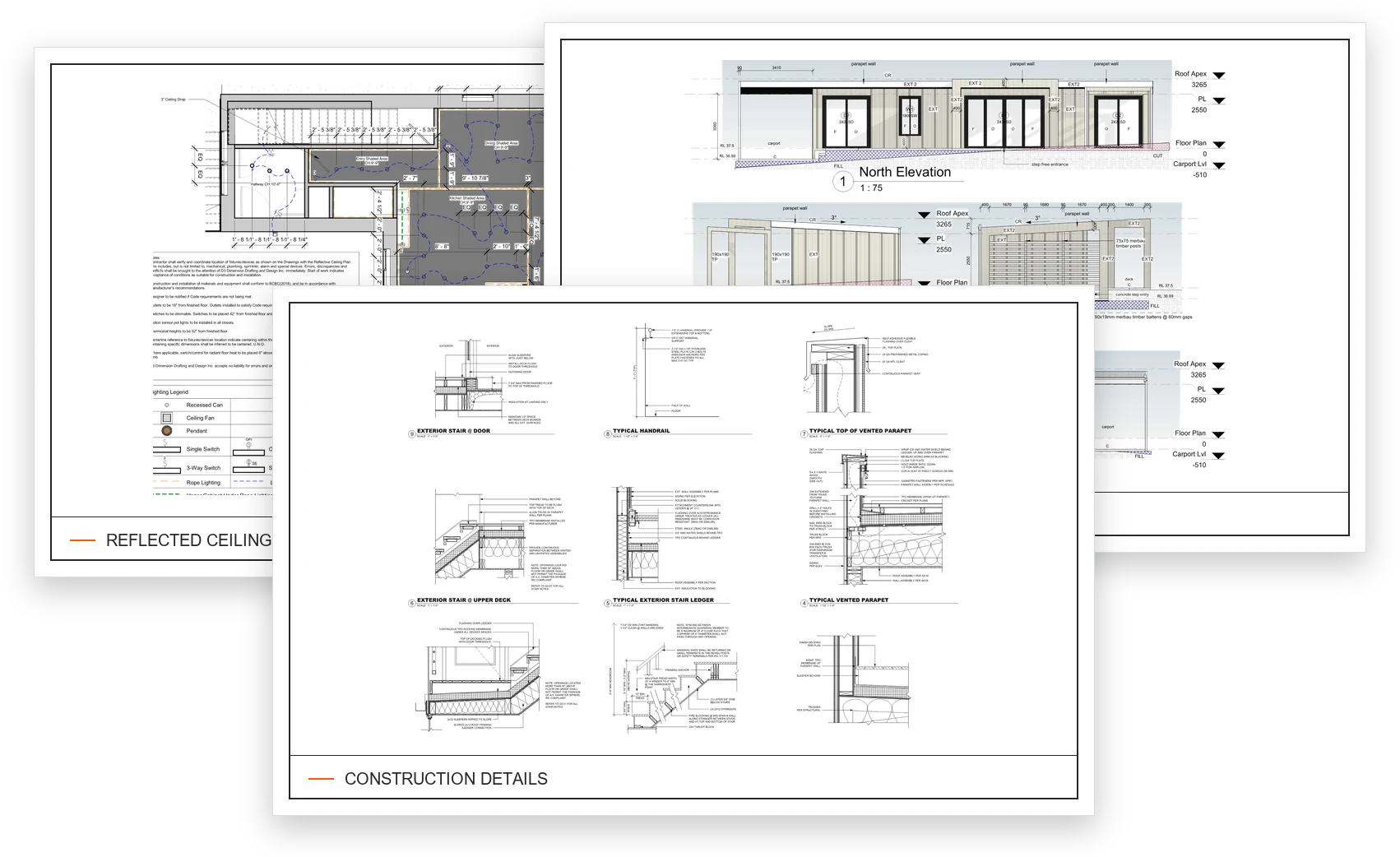Click the 'TYPICAL TOP OF VENTED PARAPET' title
The image size is (1400, 857).
(860, 431)
